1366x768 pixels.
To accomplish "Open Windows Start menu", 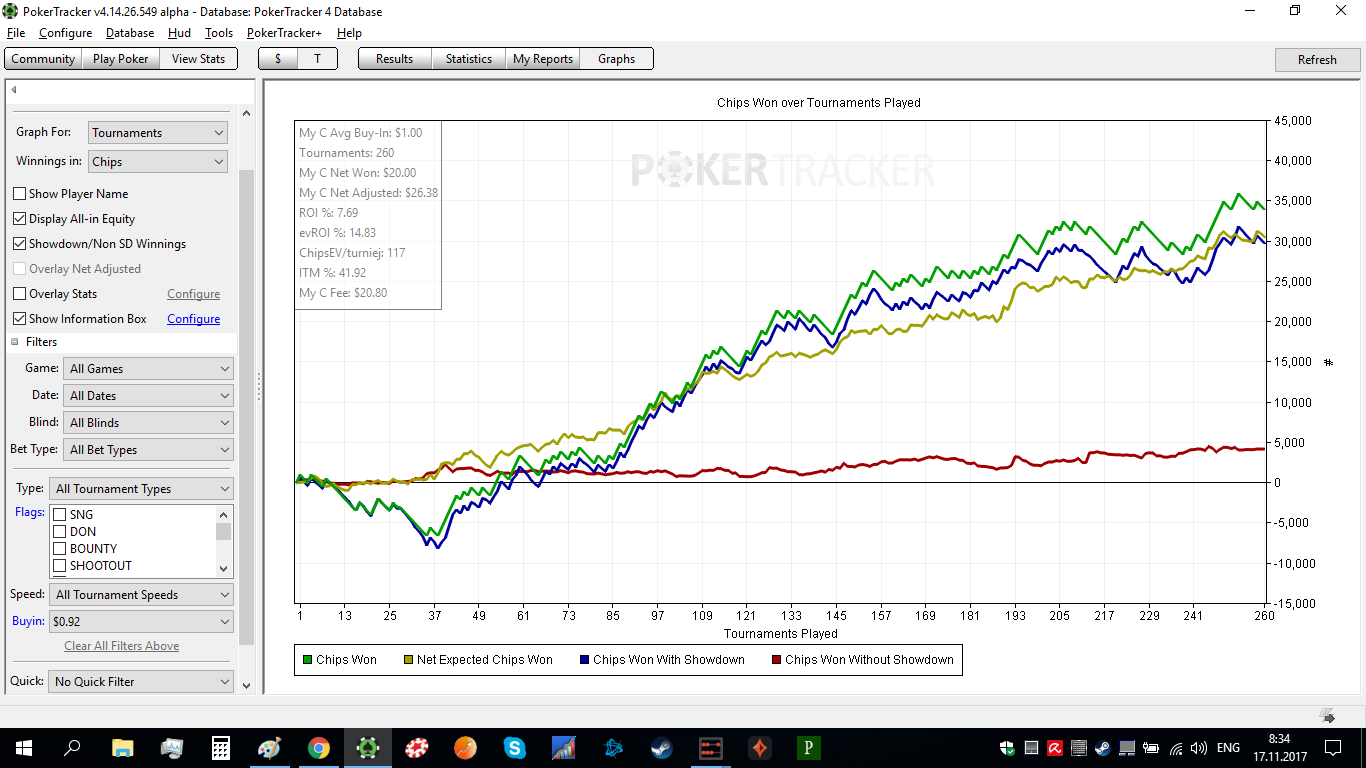I will coord(24,747).
